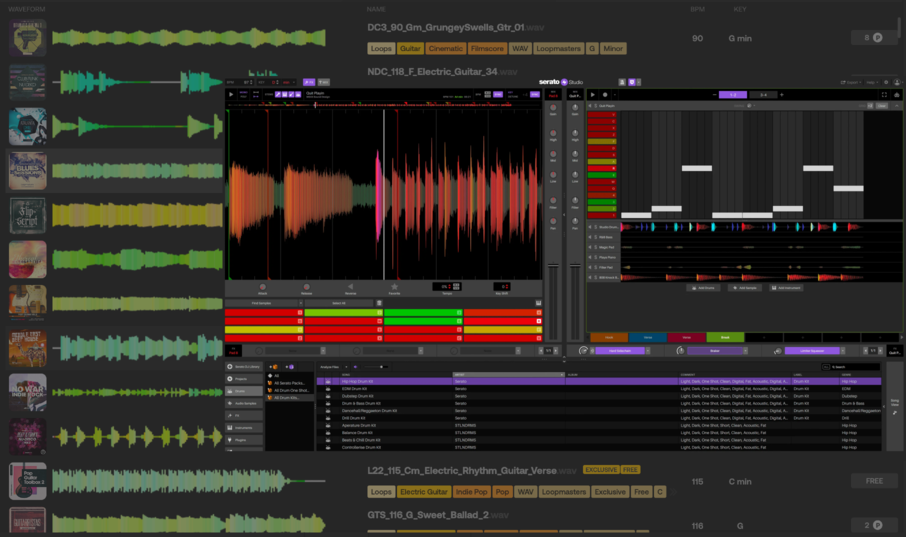This screenshot has height=537, width=906.
Task: Select the green Break scene tab
Action: coord(725,338)
